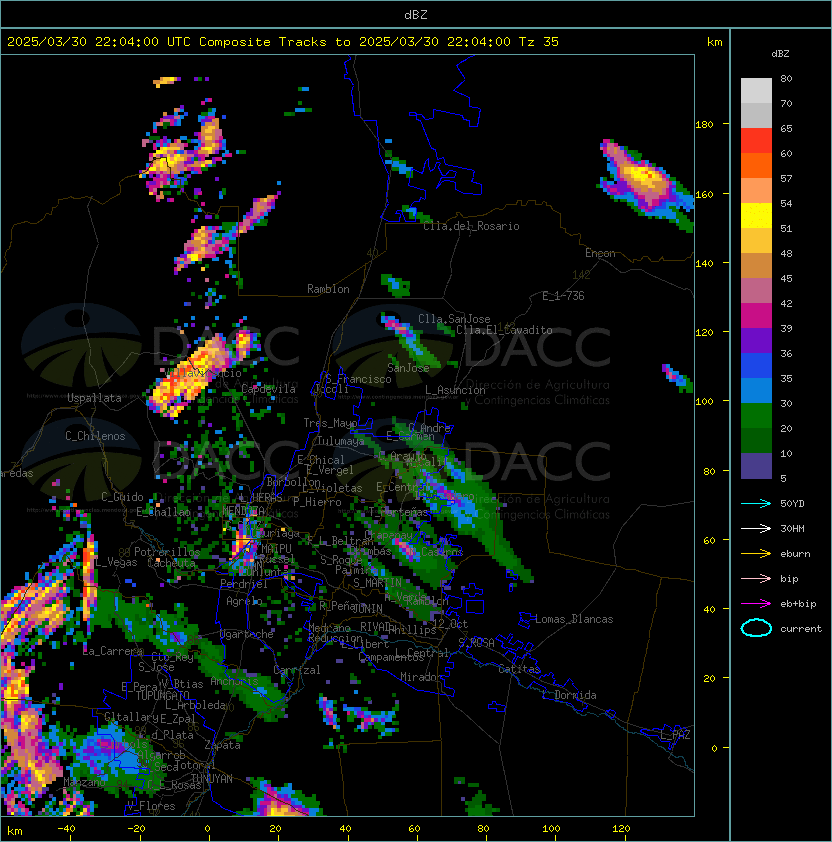Click the 'Ramblon' map label
Image resolution: width=832 pixels, height=842 pixels.
click(x=328, y=289)
